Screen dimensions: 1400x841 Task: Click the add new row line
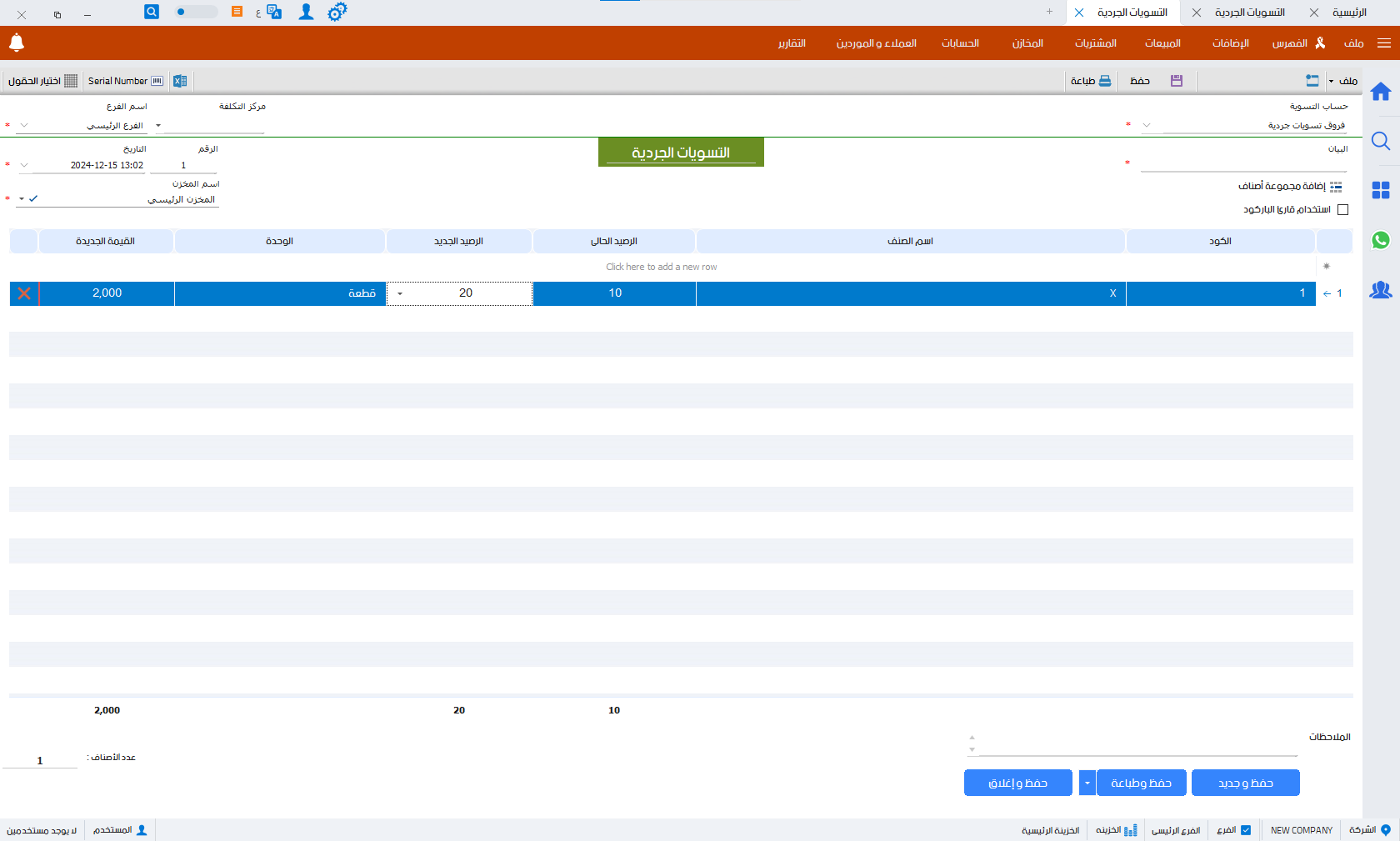tap(661, 267)
